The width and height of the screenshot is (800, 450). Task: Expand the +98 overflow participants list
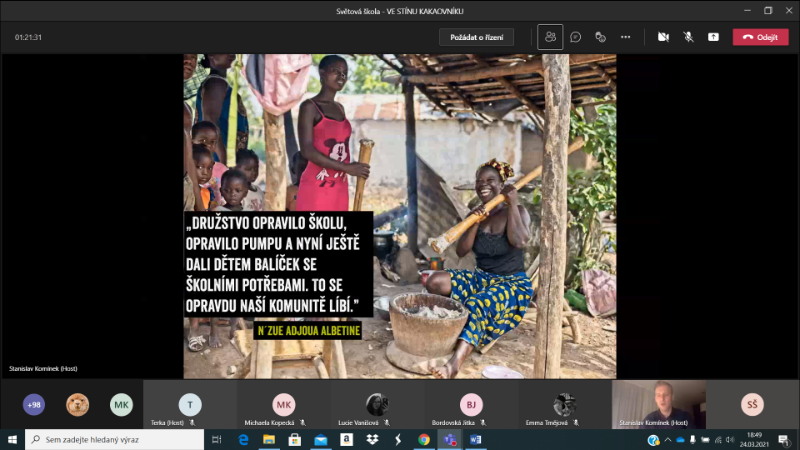[34, 404]
